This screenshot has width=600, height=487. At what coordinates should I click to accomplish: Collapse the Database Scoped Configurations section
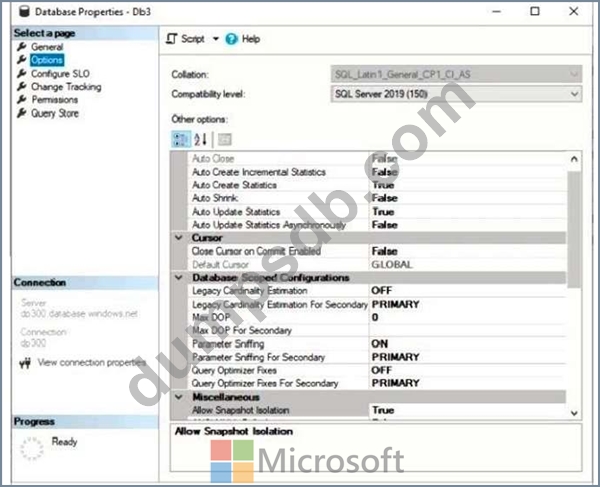(180, 277)
